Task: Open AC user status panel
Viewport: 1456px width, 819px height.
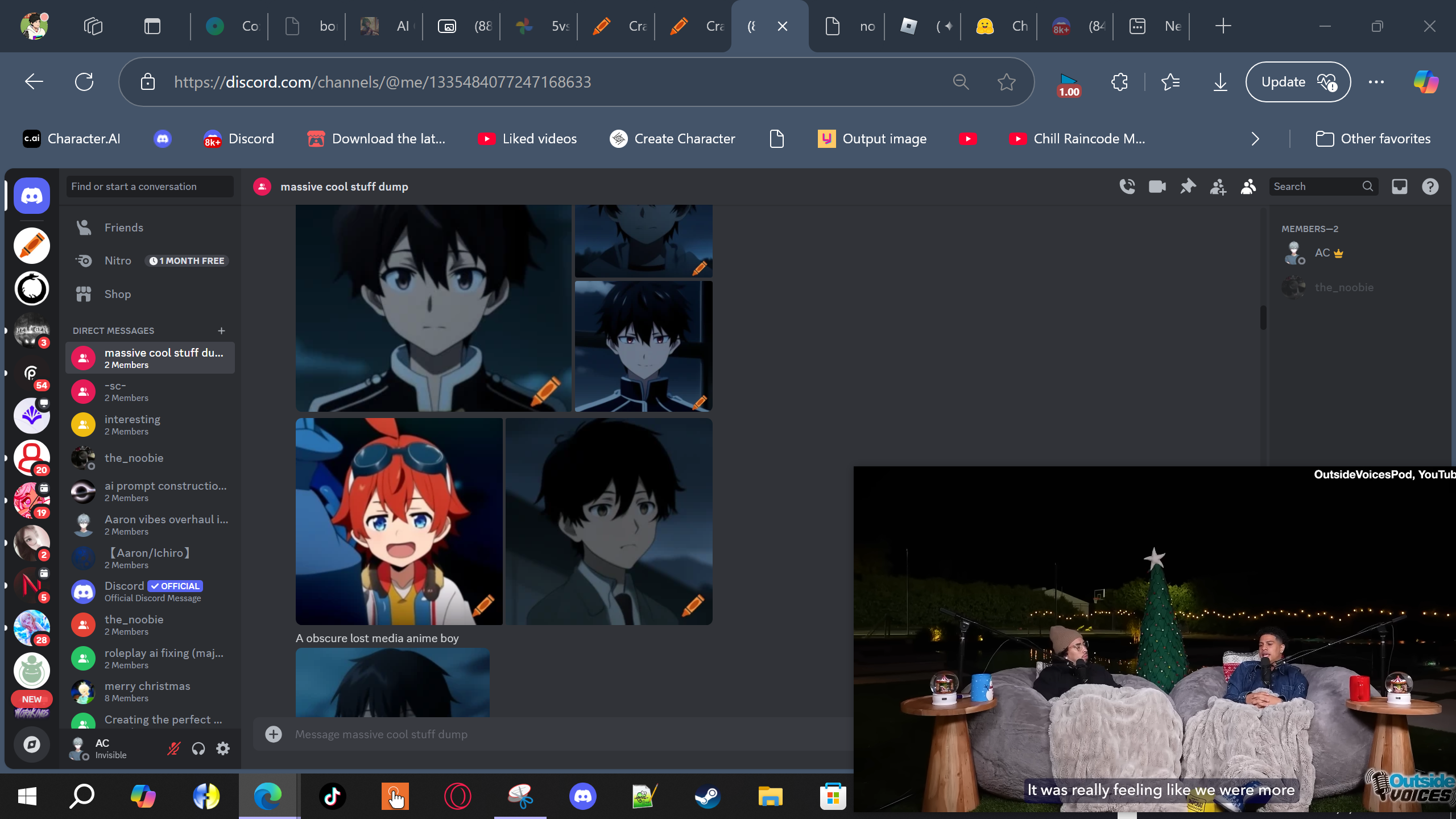Action: pyautogui.click(x=111, y=748)
